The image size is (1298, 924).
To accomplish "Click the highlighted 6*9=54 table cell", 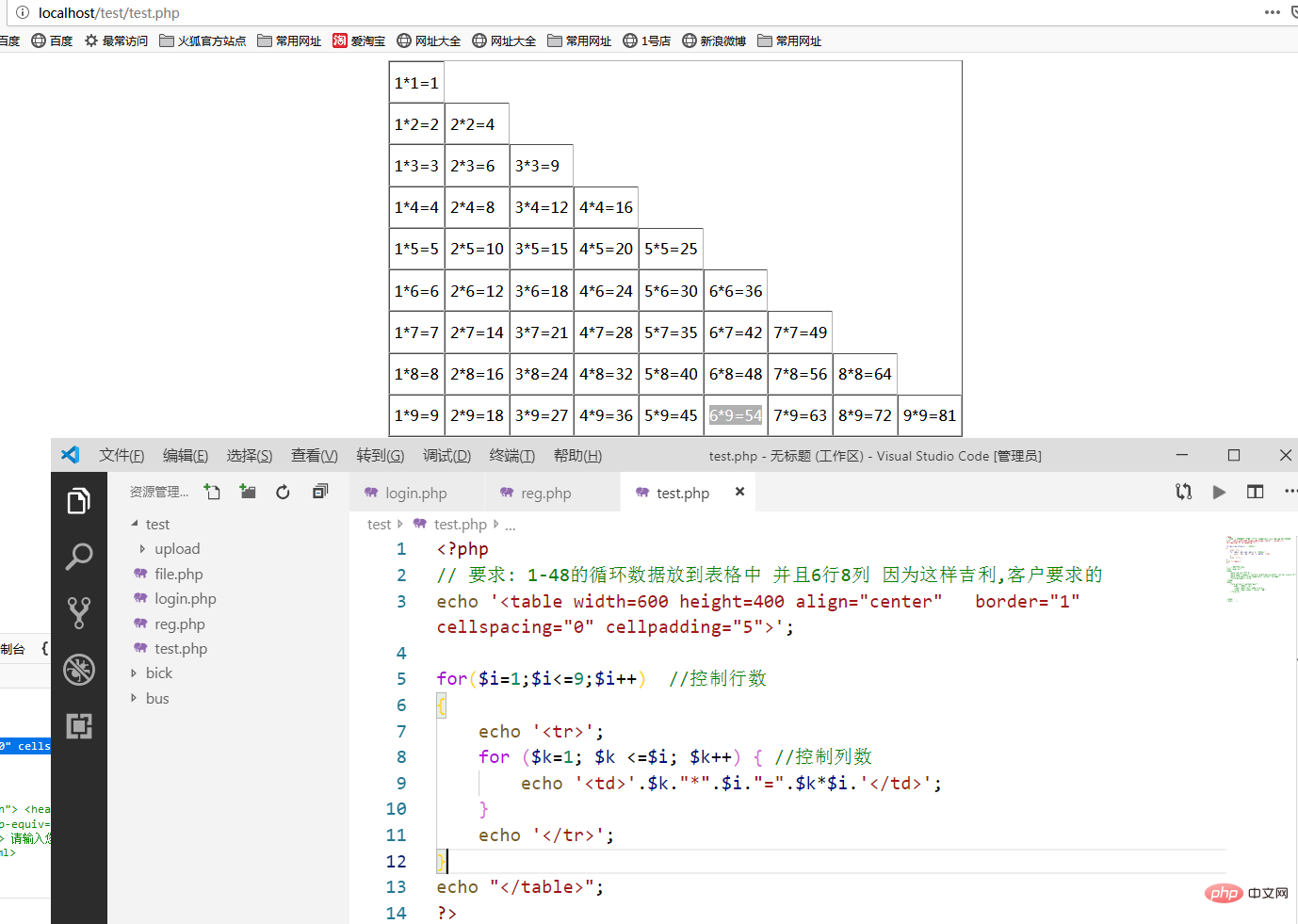I will pyautogui.click(x=736, y=415).
